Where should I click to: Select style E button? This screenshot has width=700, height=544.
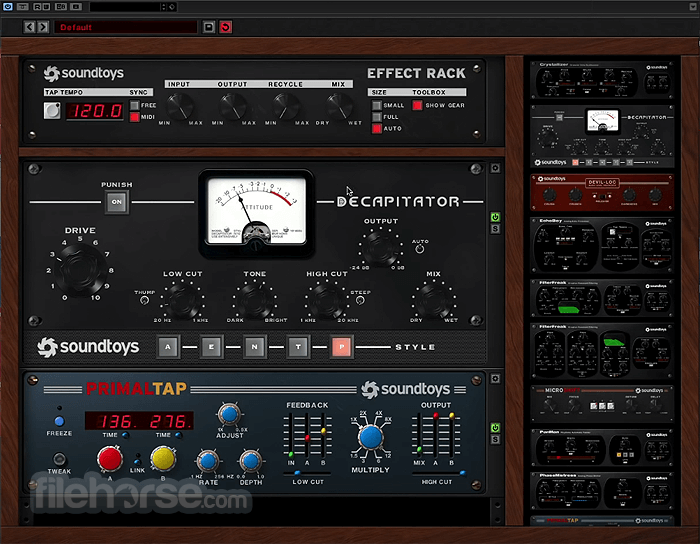point(212,347)
